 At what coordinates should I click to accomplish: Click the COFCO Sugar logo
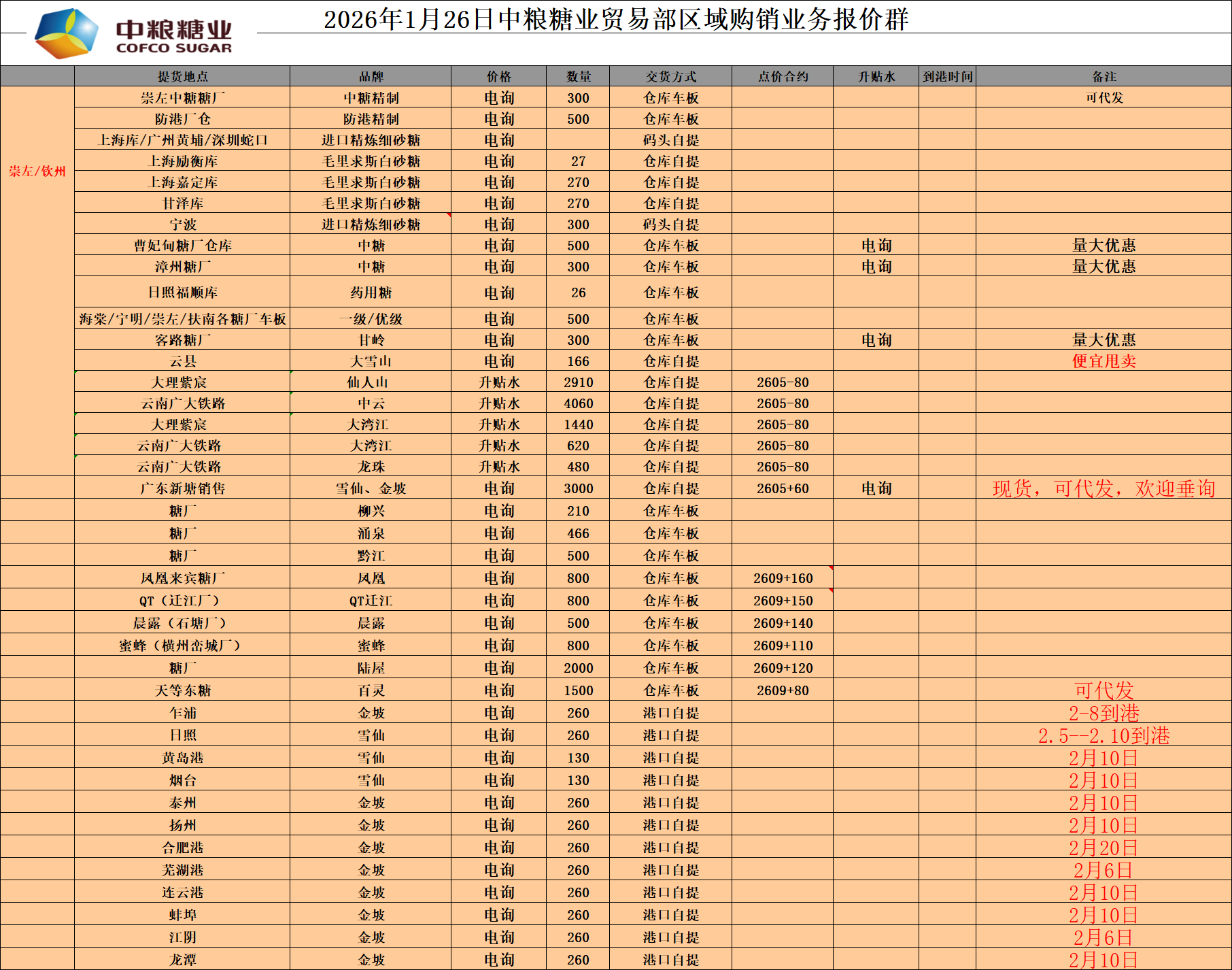point(133,34)
